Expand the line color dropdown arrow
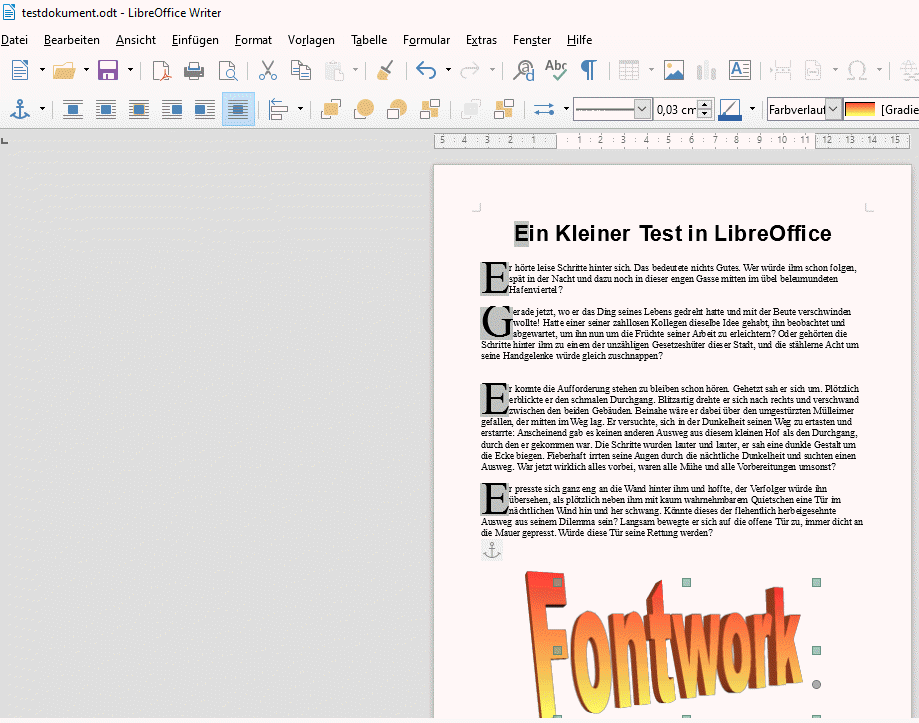Screen dimensions: 919x723 click(752, 110)
